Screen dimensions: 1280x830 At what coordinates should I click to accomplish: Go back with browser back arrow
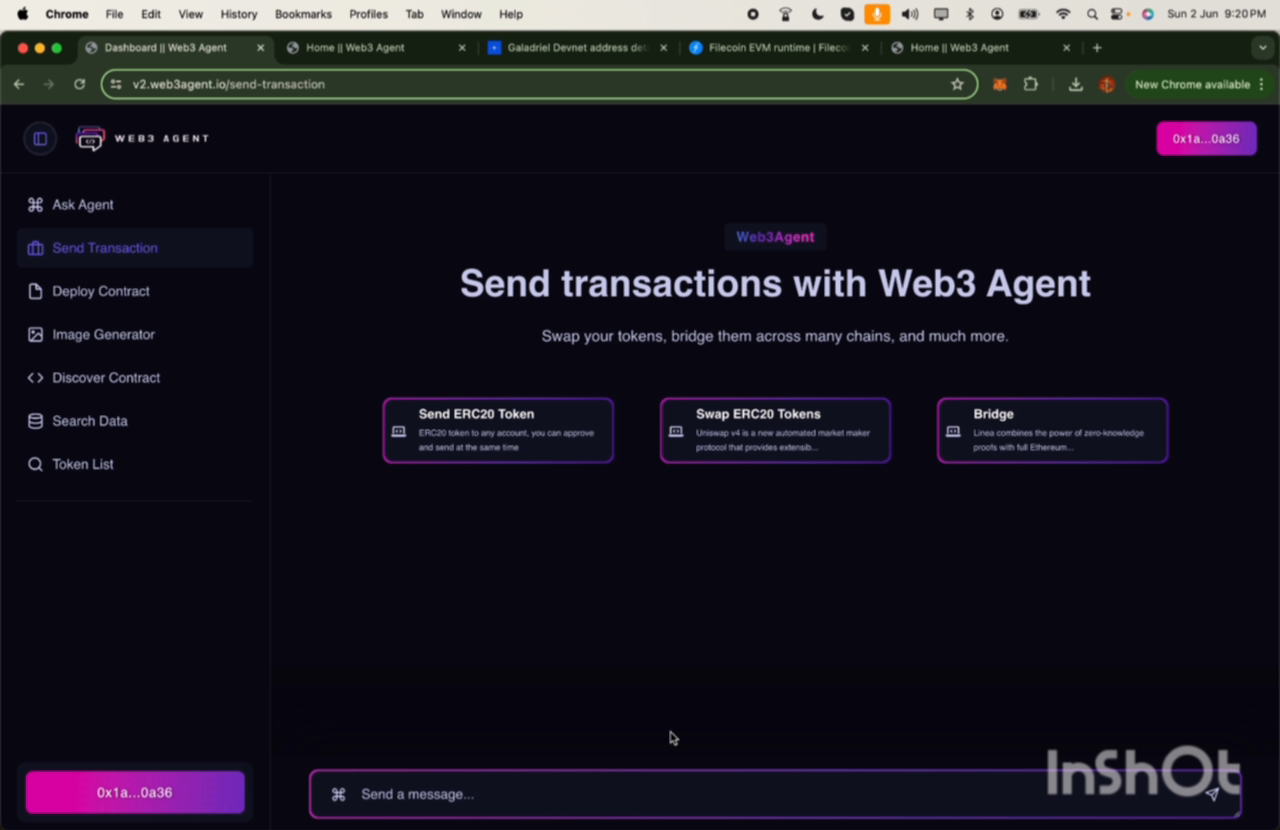tap(19, 84)
